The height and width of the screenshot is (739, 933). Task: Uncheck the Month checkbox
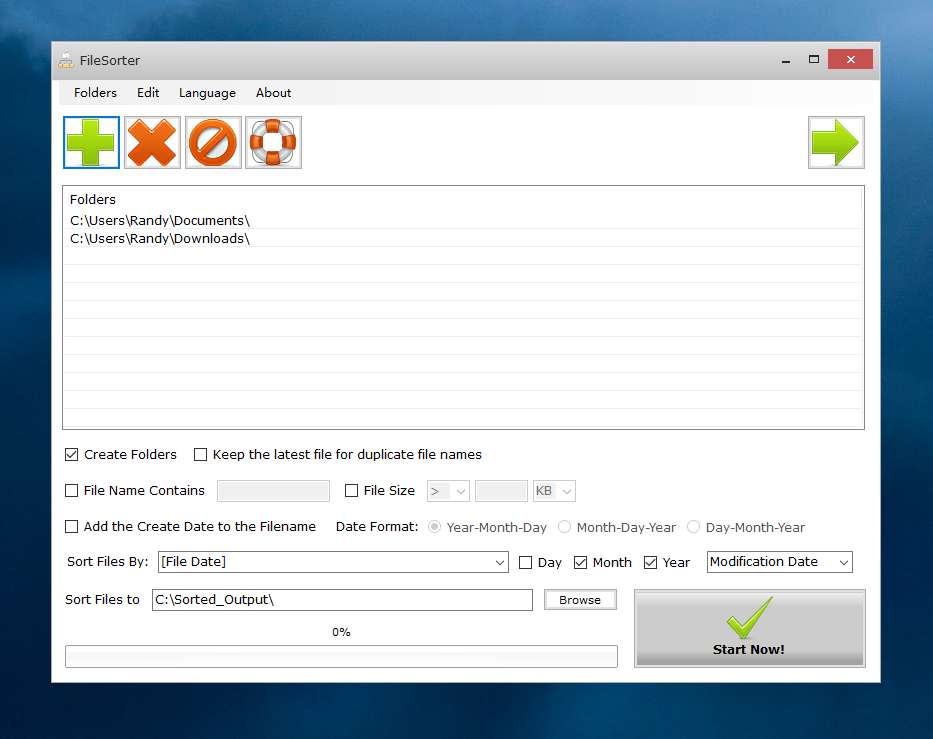coord(581,562)
